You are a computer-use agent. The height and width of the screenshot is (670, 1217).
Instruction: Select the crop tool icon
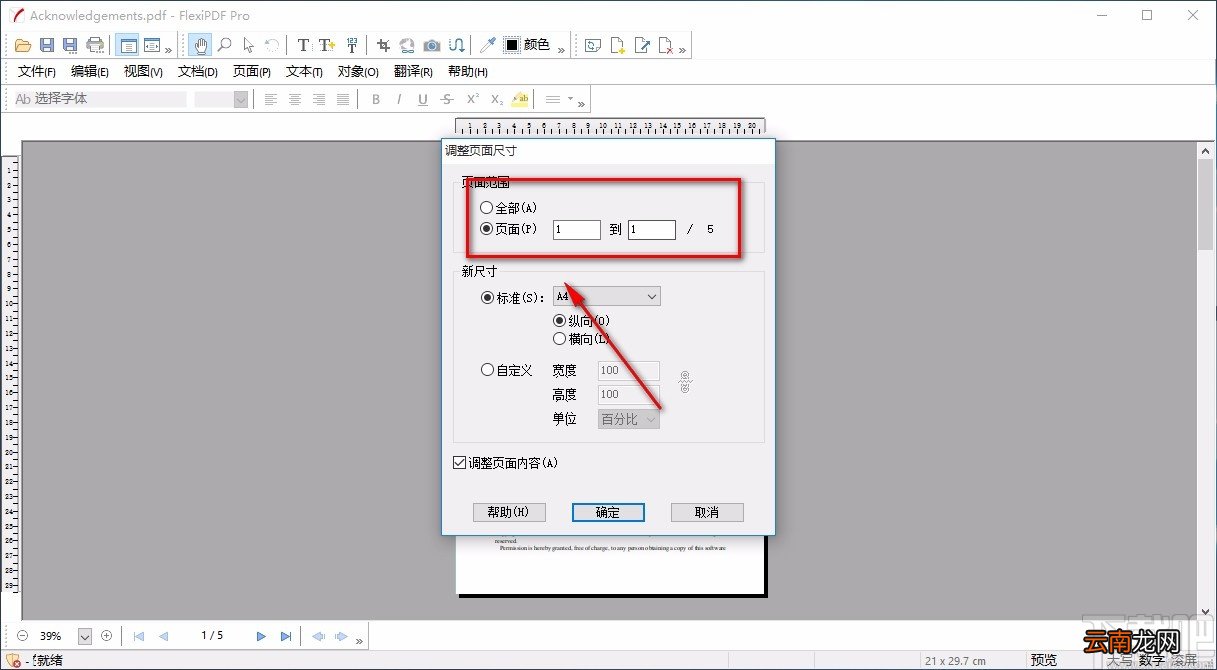(383, 45)
